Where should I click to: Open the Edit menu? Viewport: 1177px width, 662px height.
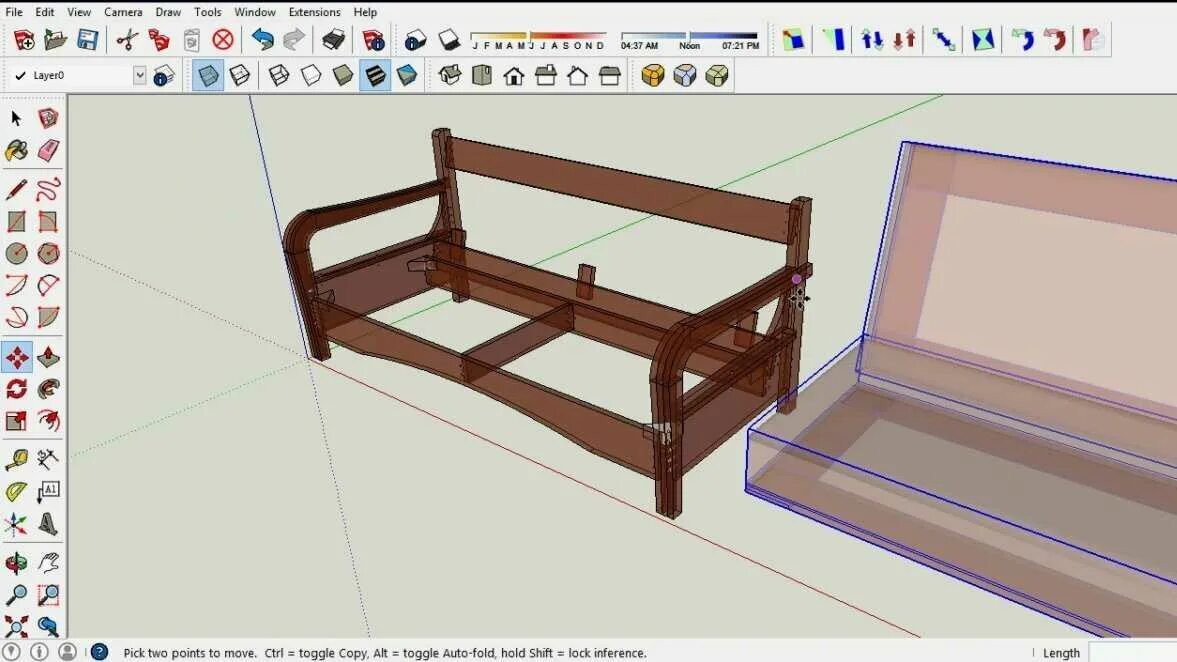pos(45,12)
